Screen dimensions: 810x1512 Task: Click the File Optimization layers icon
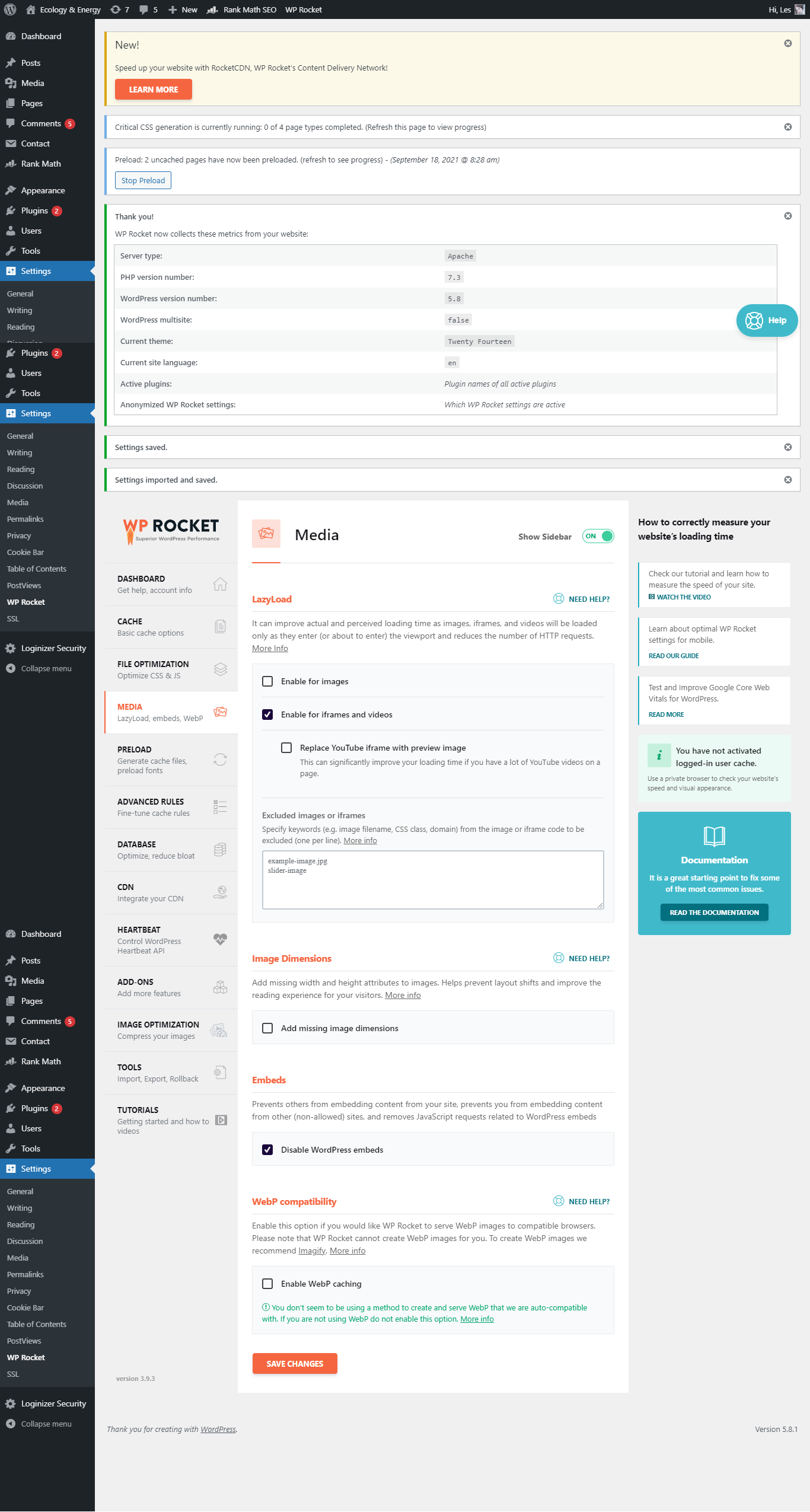(x=220, y=669)
